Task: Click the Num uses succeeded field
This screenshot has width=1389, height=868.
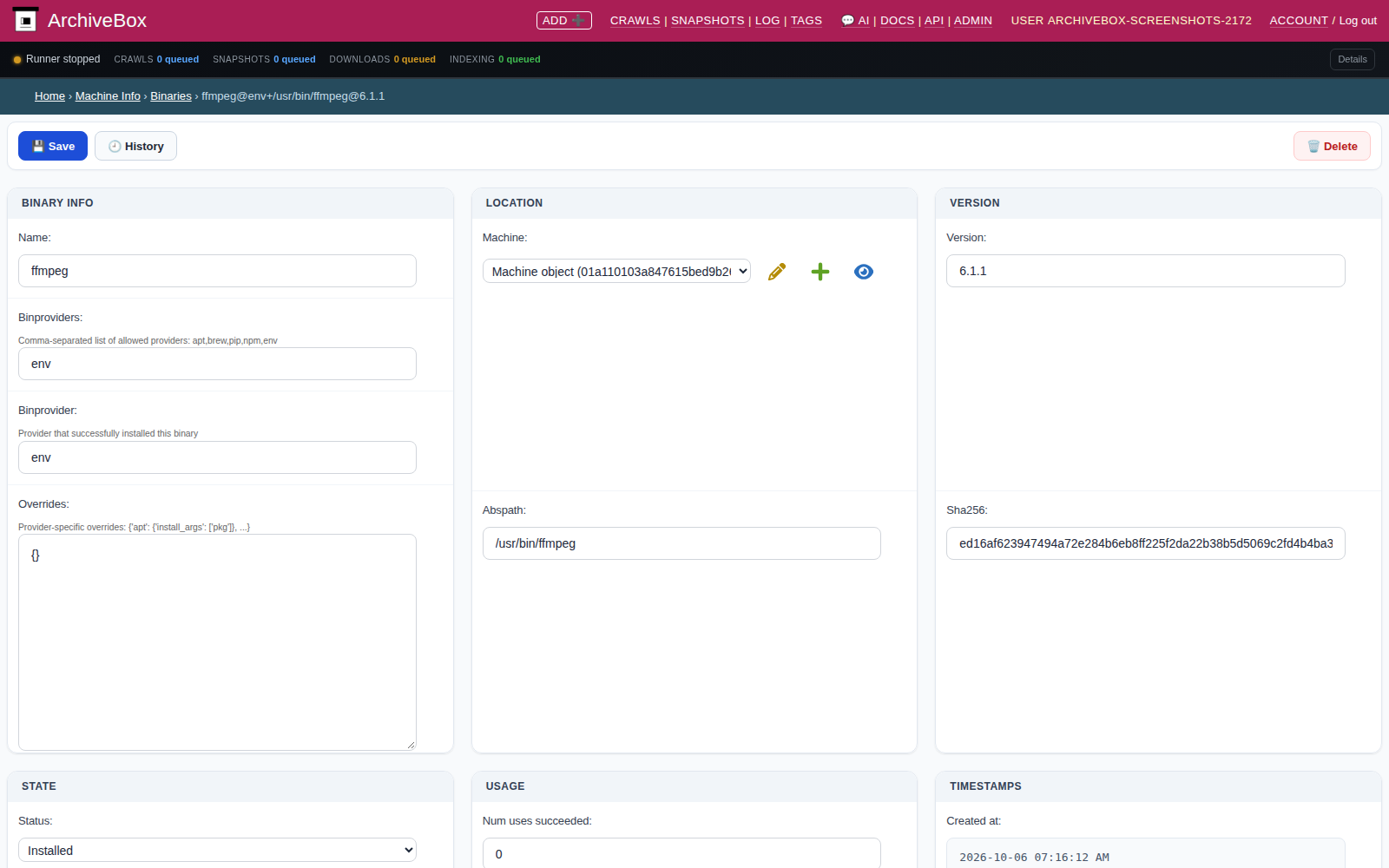Action: pos(681,853)
